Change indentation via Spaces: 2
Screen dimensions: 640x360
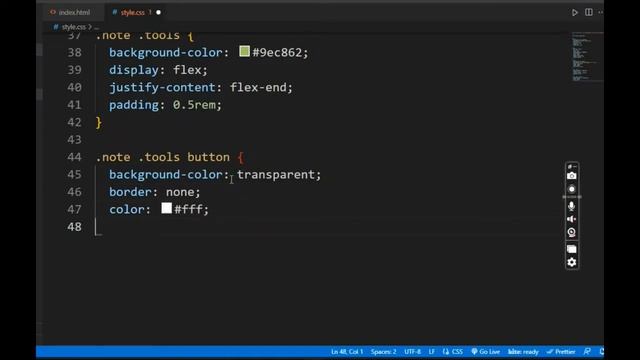coord(383,352)
